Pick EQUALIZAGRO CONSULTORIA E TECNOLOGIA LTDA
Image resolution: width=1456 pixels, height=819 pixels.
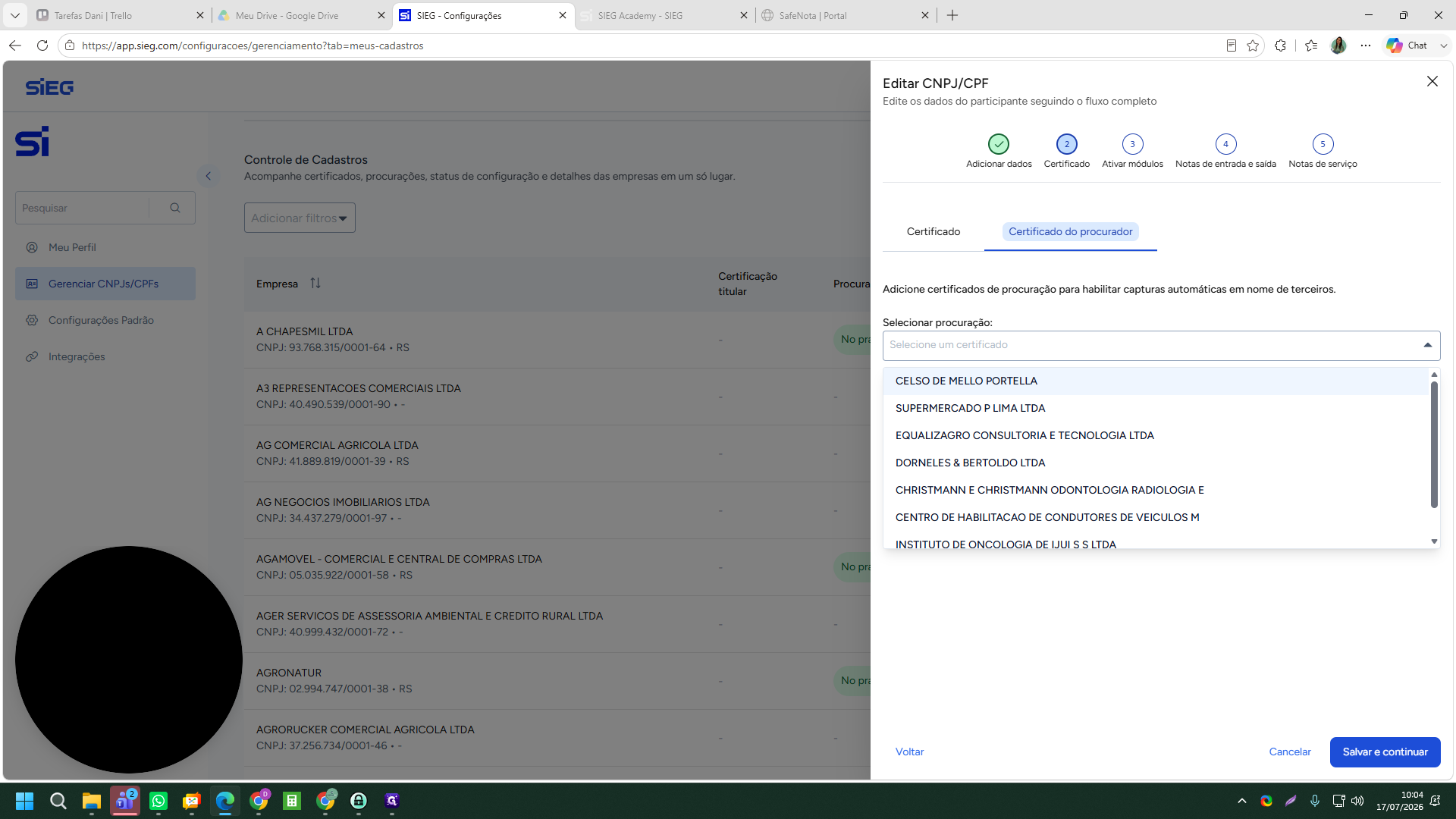tap(1156, 435)
